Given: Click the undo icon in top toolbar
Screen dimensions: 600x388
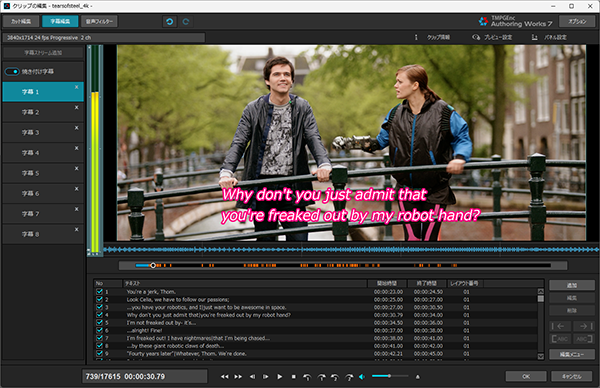Looking at the screenshot, I should [170, 22].
